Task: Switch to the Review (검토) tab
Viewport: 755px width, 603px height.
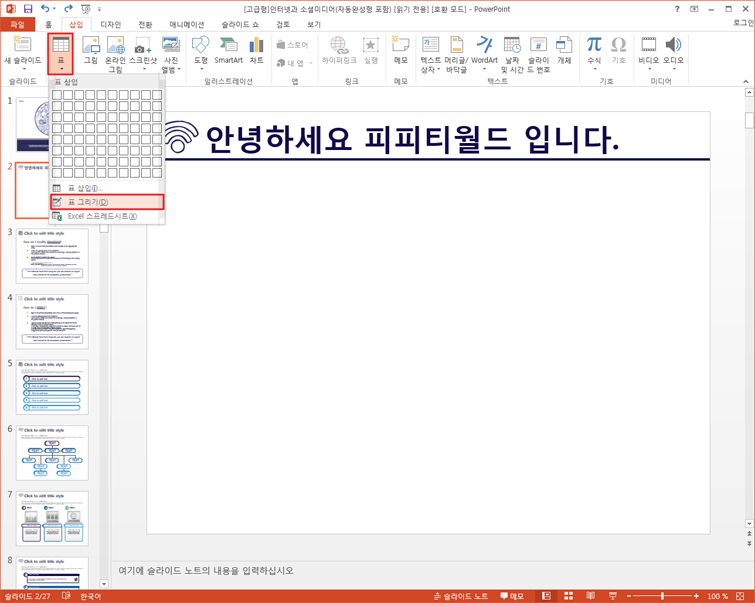Action: tap(283, 24)
